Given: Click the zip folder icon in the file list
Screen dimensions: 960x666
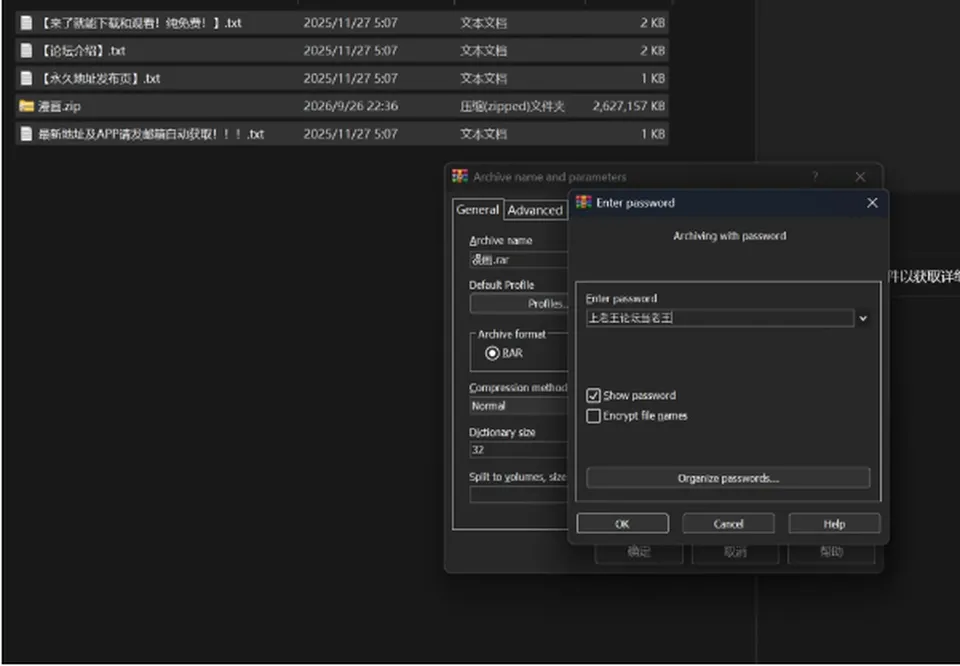Looking at the screenshot, I should pos(26,106).
